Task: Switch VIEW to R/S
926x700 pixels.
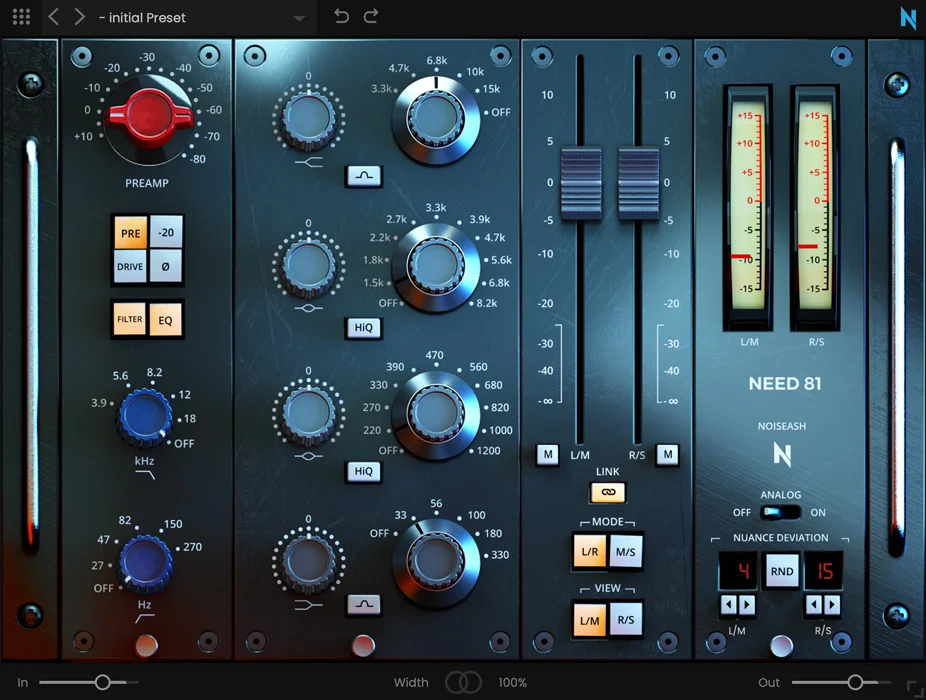Action: pyautogui.click(x=628, y=620)
